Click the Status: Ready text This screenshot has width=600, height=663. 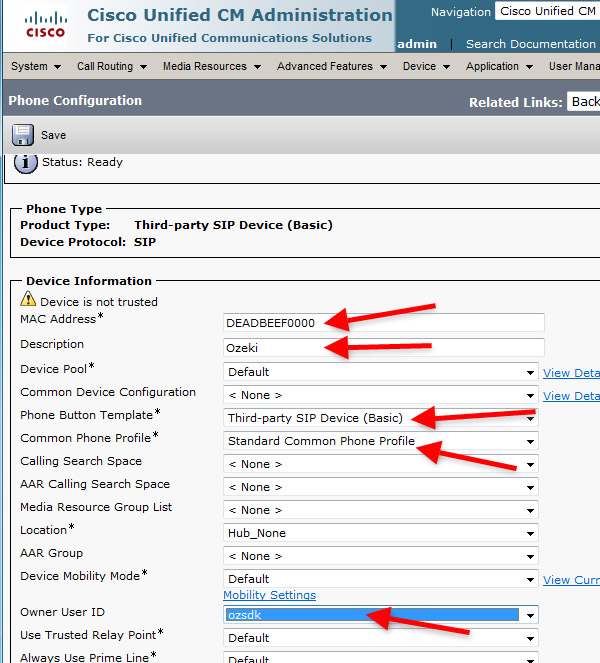point(82,162)
